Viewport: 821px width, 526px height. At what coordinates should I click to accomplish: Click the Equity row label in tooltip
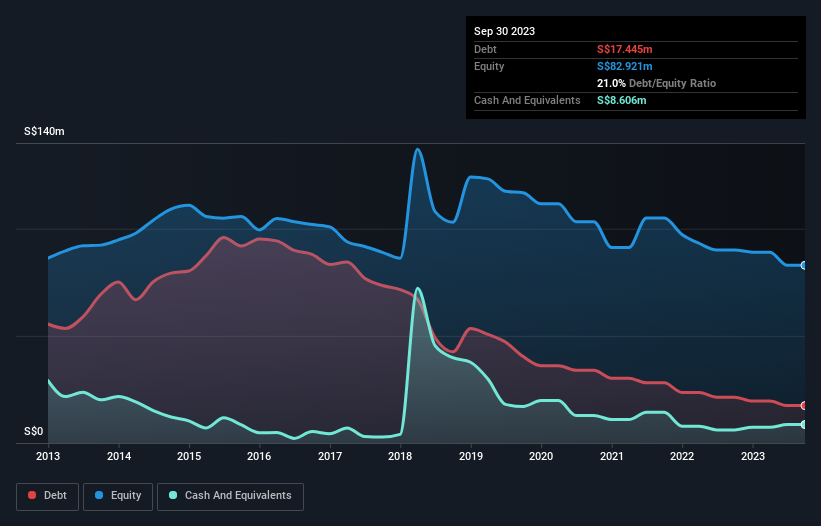(x=489, y=66)
